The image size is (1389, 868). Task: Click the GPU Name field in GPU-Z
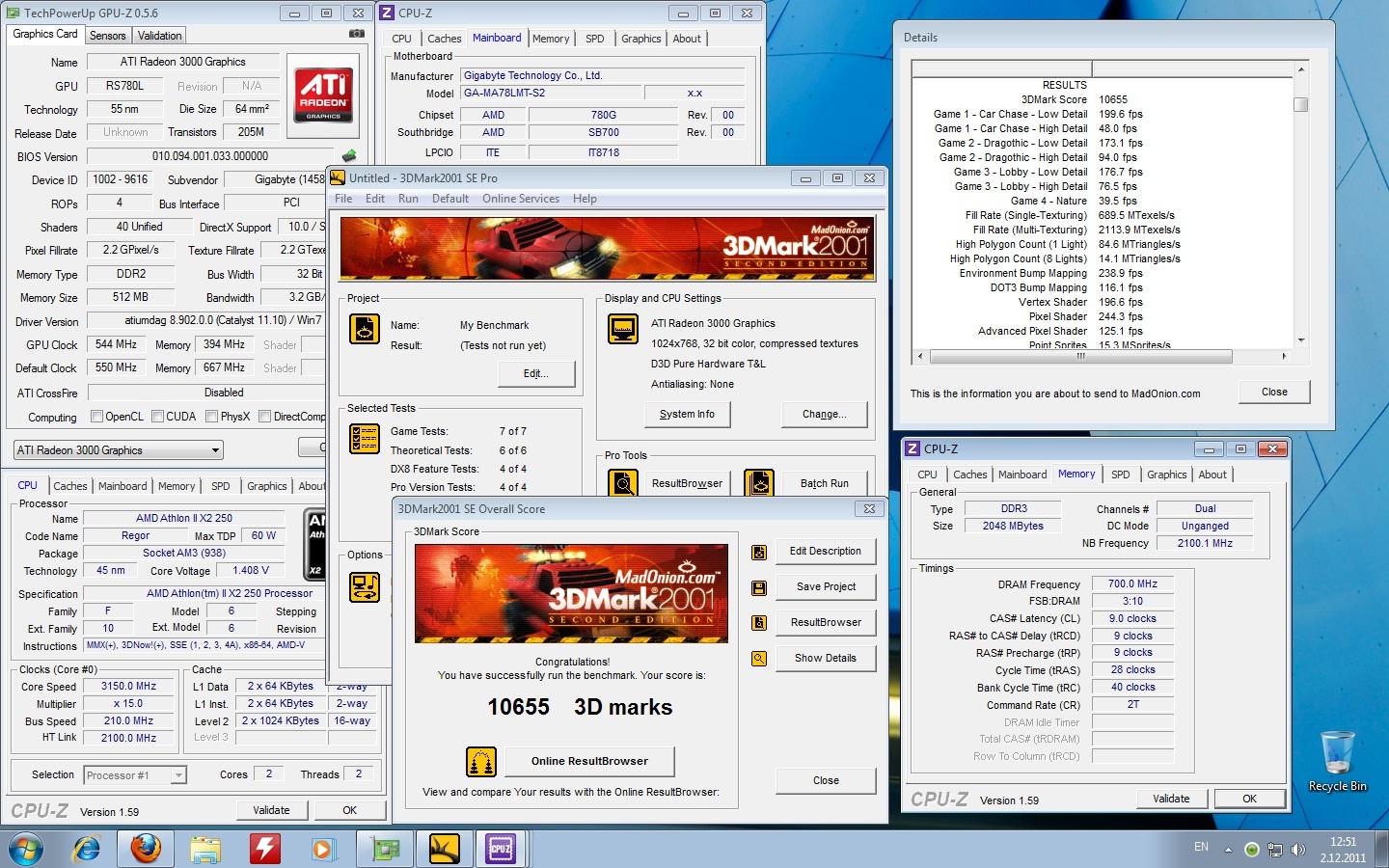pyautogui.click(x=183, y=62)
